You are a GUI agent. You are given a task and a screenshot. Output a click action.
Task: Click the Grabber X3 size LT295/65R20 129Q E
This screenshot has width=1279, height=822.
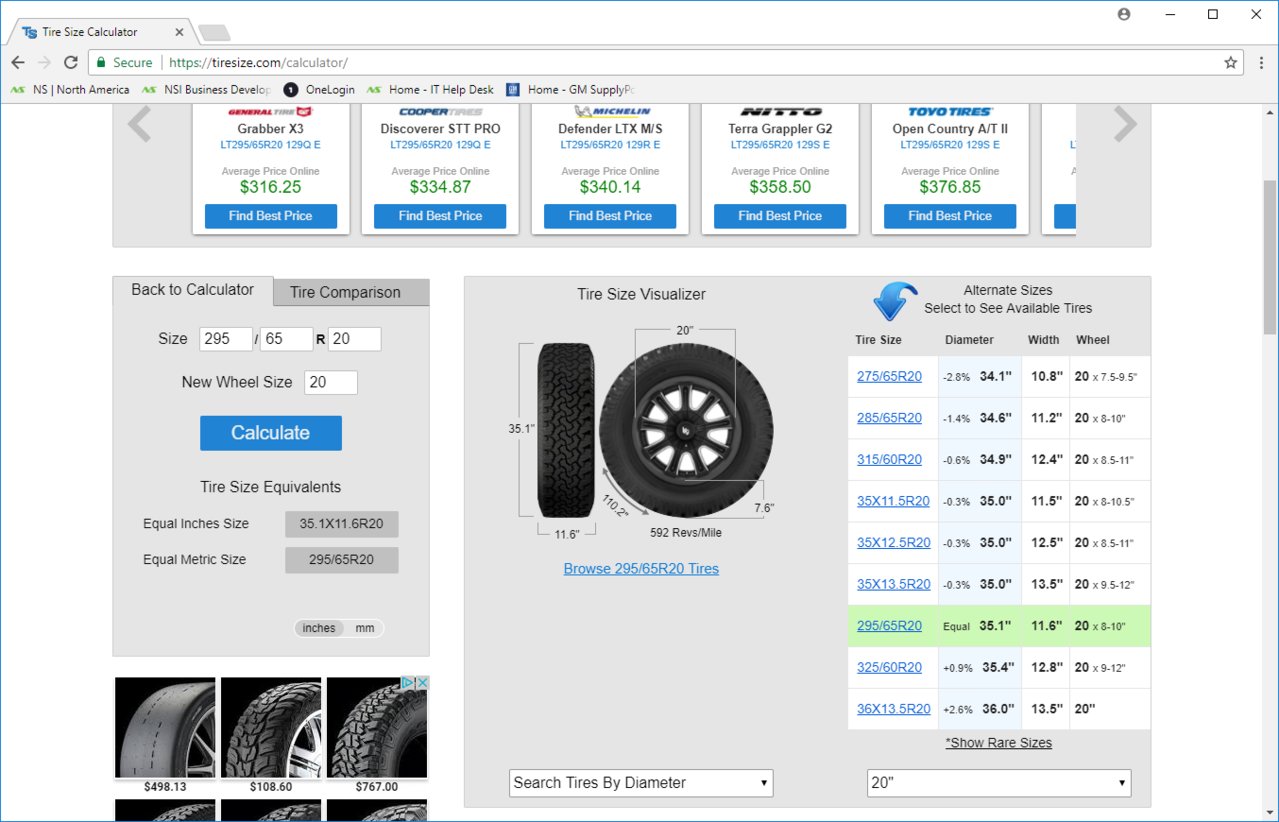[271, 145]
